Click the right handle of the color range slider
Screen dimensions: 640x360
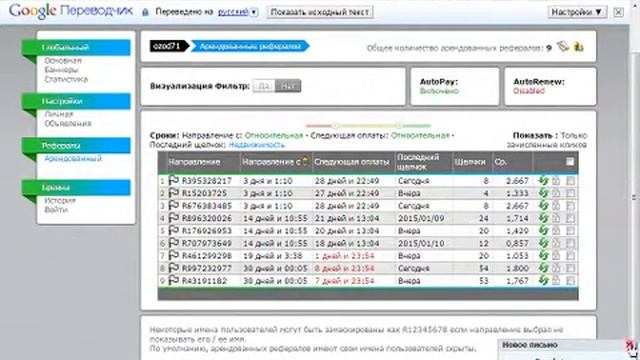(x=399, y=125)
